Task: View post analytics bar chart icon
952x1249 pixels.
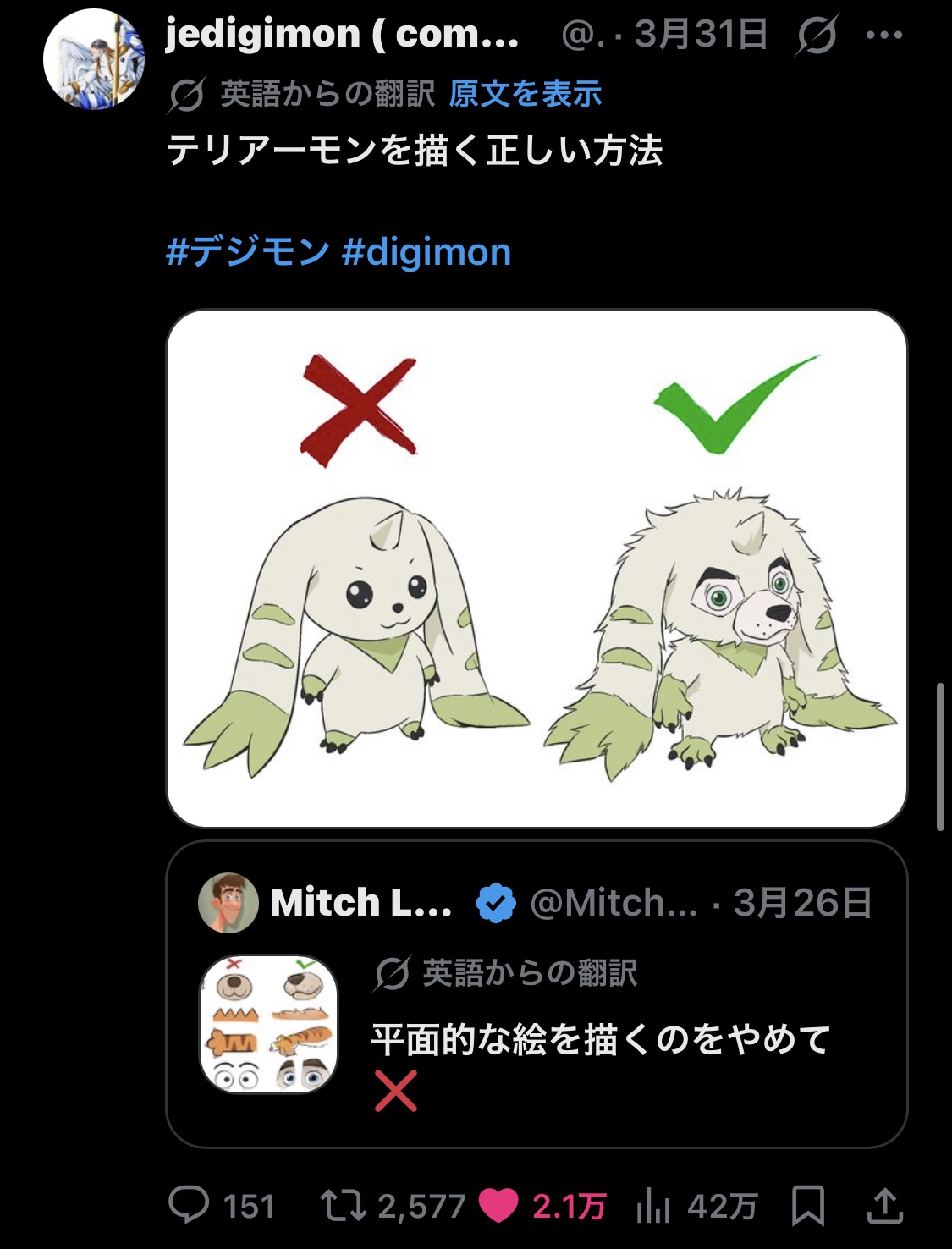Action: [653, 1206]
